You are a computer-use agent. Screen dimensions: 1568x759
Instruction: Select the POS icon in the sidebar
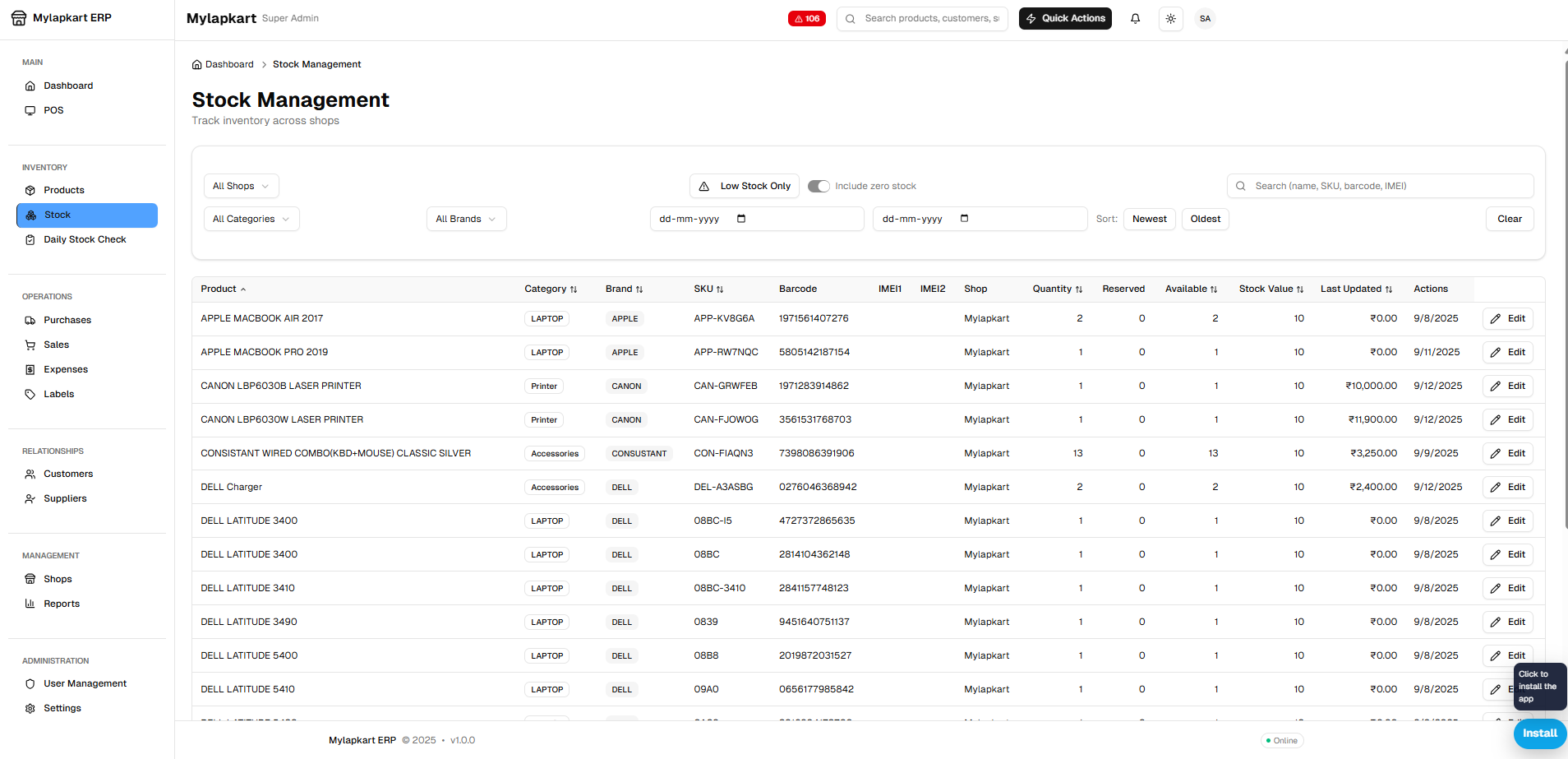(30, 109)
